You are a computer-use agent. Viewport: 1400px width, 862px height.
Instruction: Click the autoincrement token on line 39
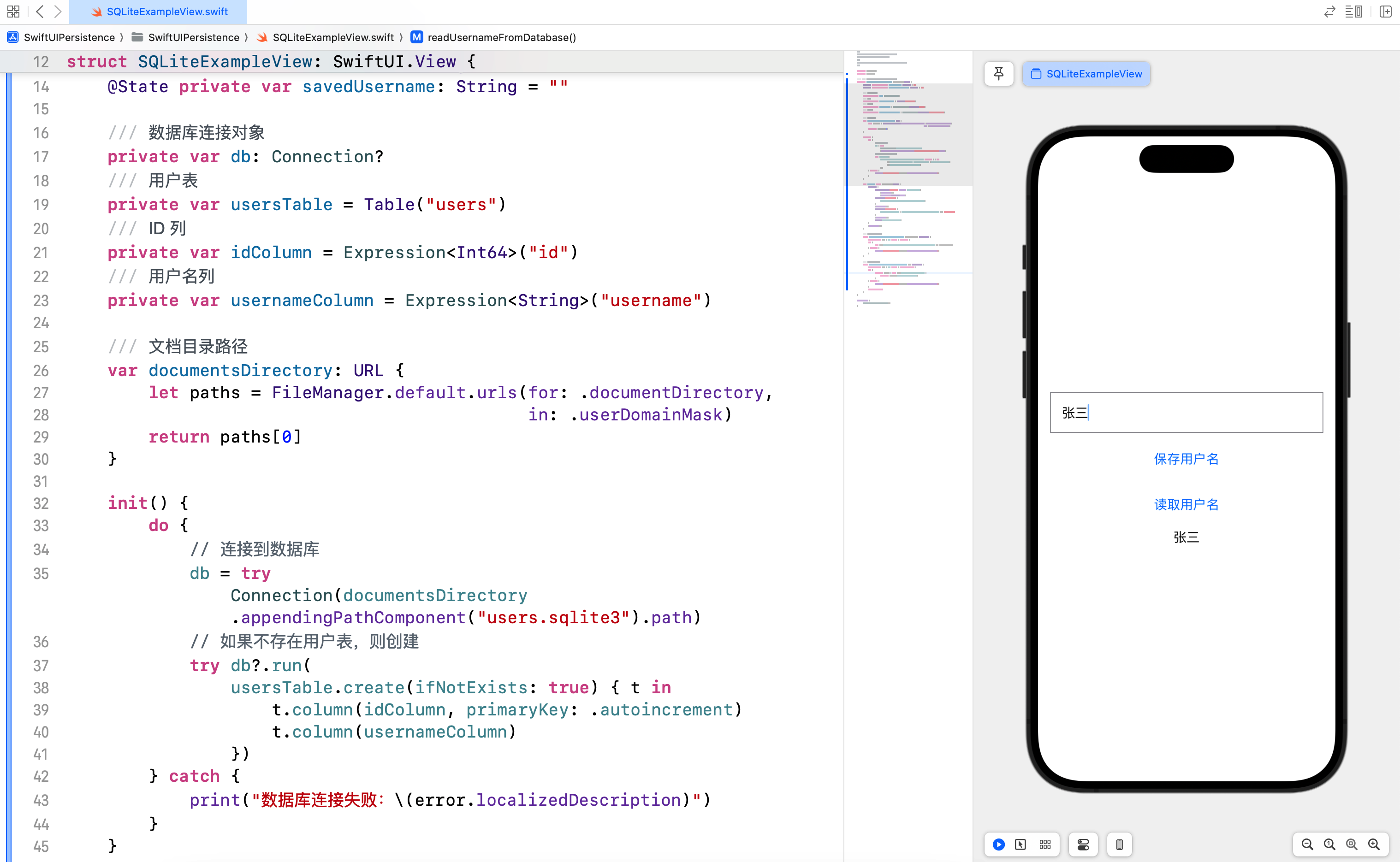tap(666, 710)
